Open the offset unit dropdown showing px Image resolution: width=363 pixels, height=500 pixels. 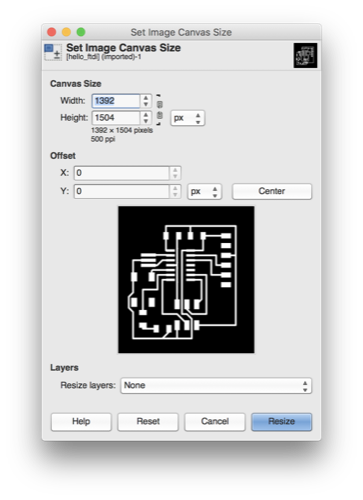pos(204,192)
